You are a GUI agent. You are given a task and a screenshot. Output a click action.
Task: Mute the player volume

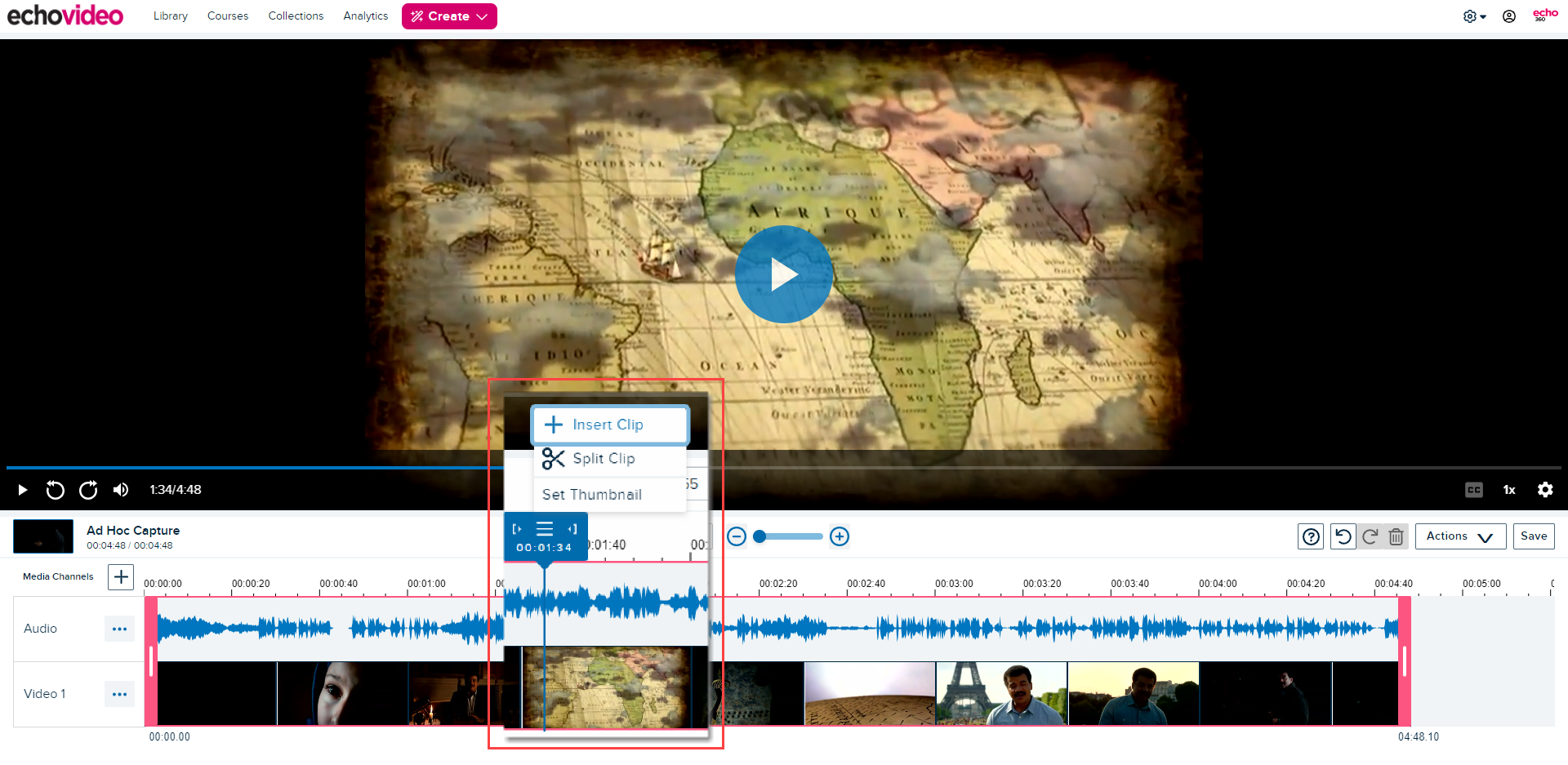pyautogui.click(x=121, y=490)
